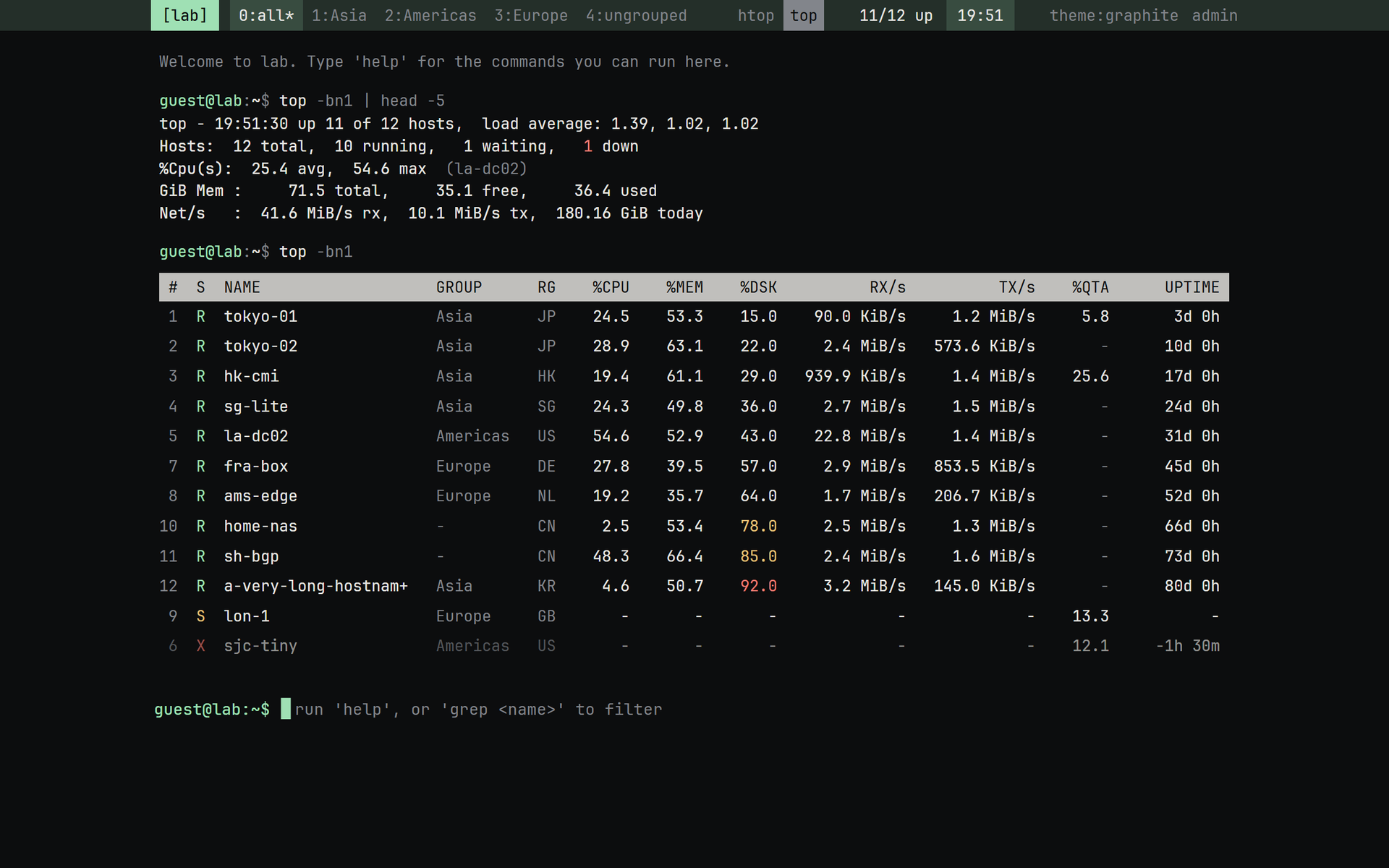Select sh-bgp host entry
This screenshot has width=1389, height=868.
click(251, 556)
